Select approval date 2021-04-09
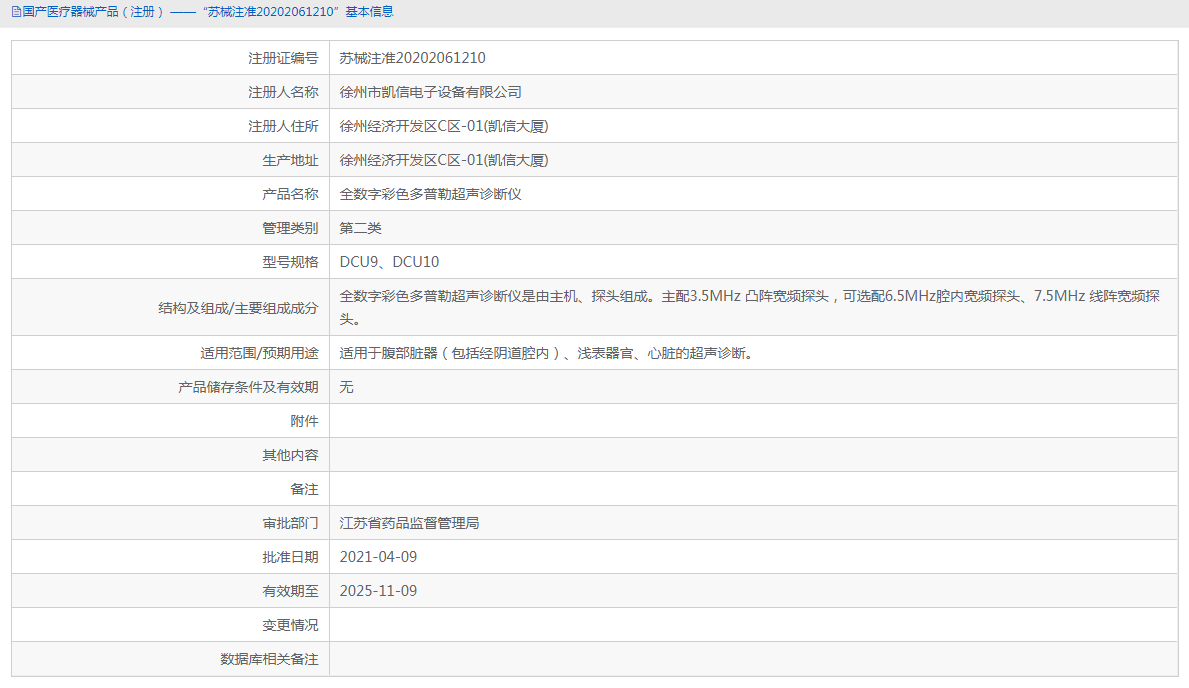This screenshot has width=1189, height=688. click(378, 557)
